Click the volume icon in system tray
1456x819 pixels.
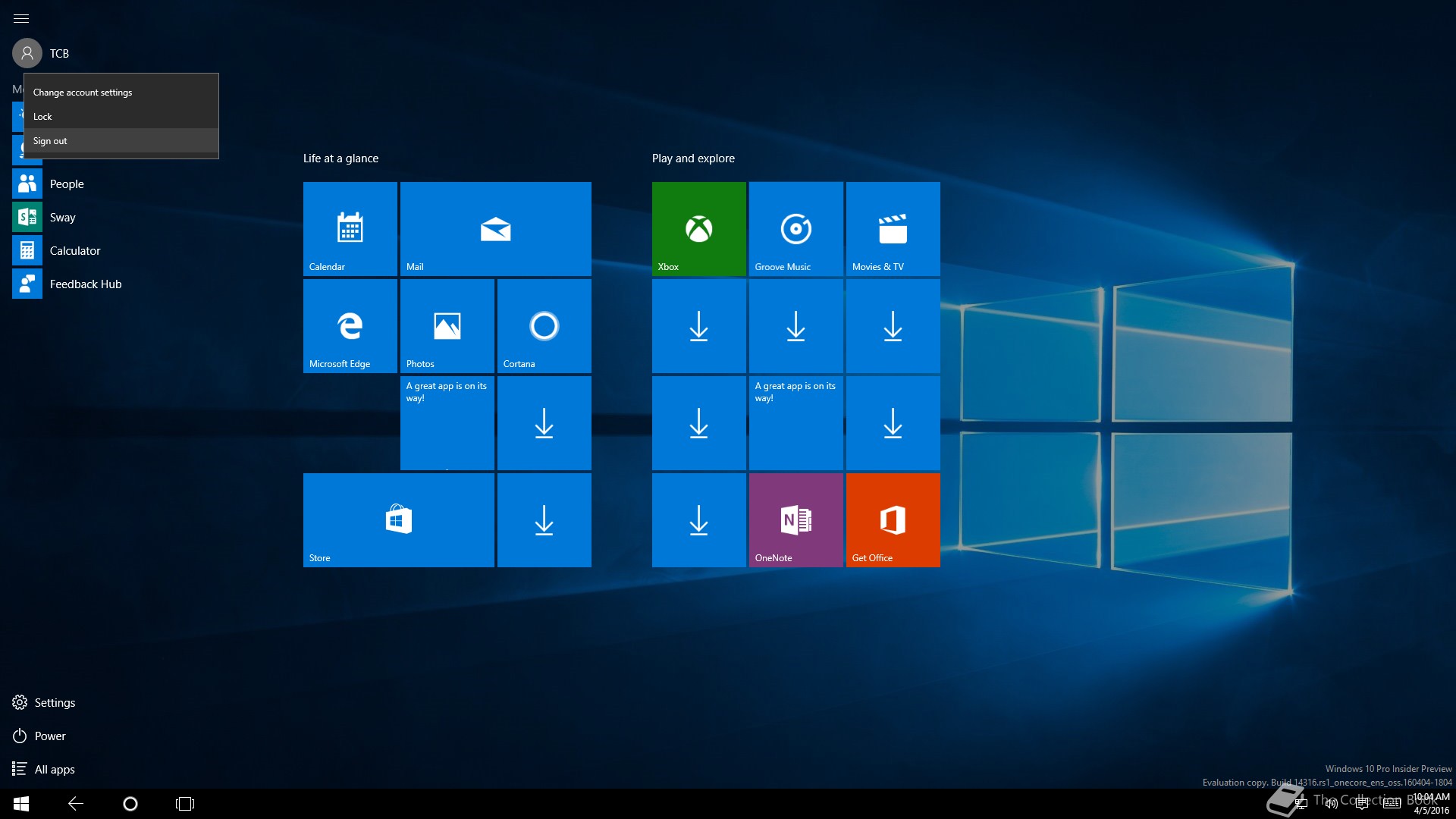point(1332,804)
